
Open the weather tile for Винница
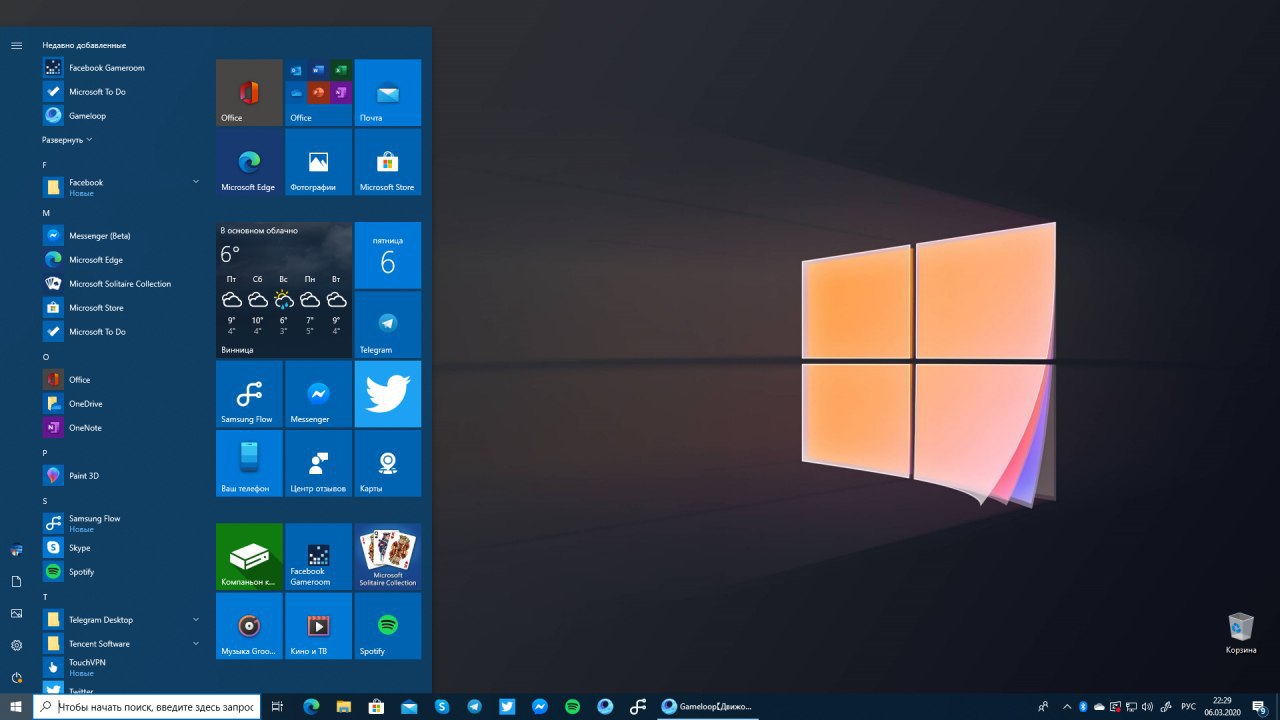click(284, 290)
